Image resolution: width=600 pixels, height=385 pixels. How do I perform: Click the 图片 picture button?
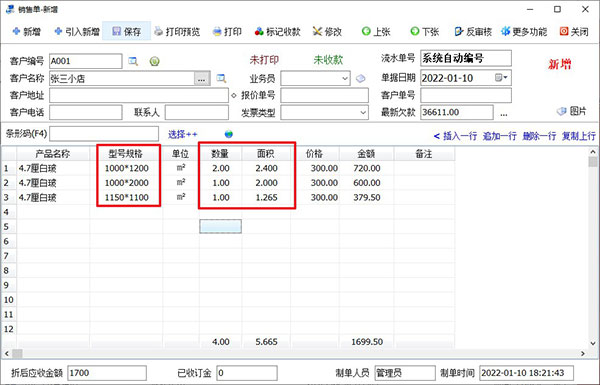(572, 111)
